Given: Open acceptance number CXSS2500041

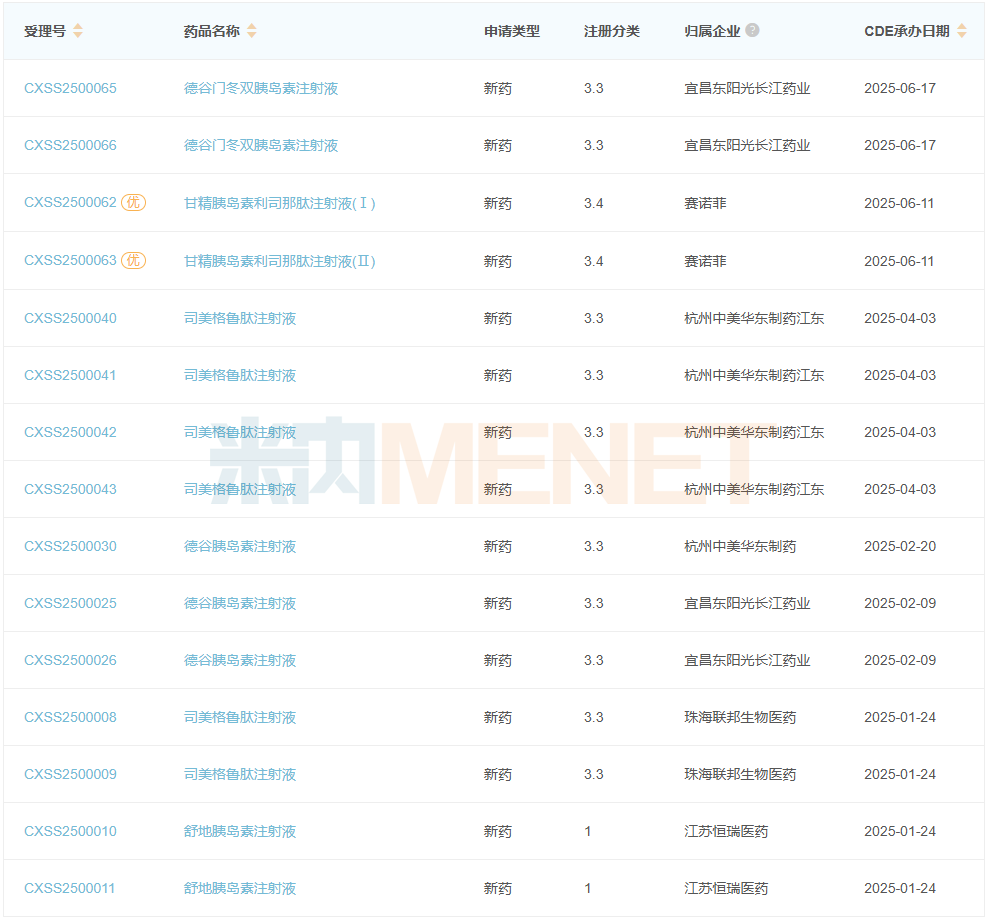Looking at the screenshot, I should [70, 376].
